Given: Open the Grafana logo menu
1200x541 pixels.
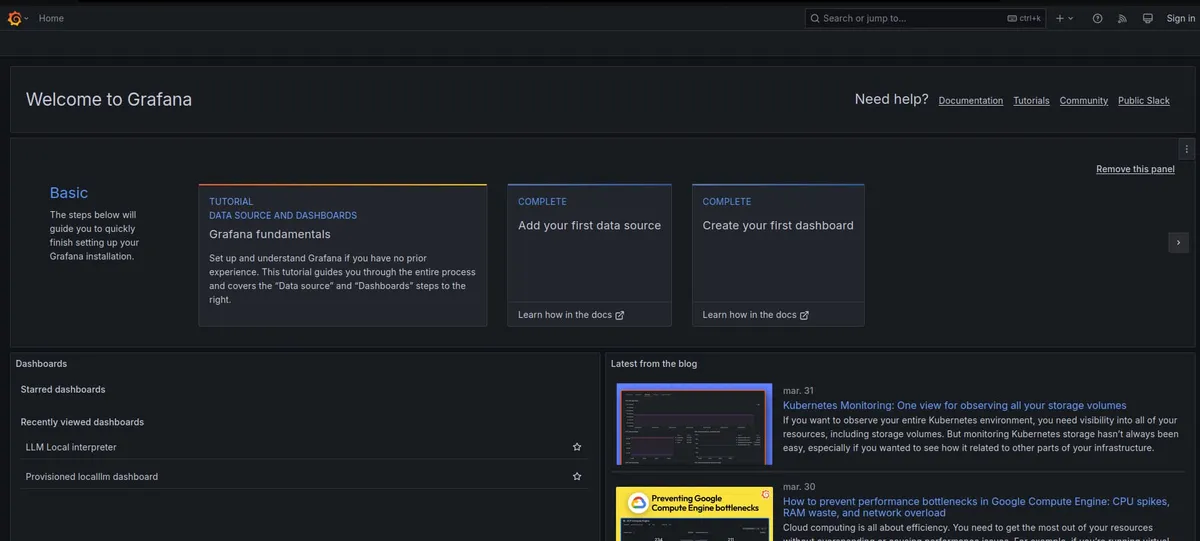Looking at the screenshot, I should pyautogui.click(x=17, y=18).
